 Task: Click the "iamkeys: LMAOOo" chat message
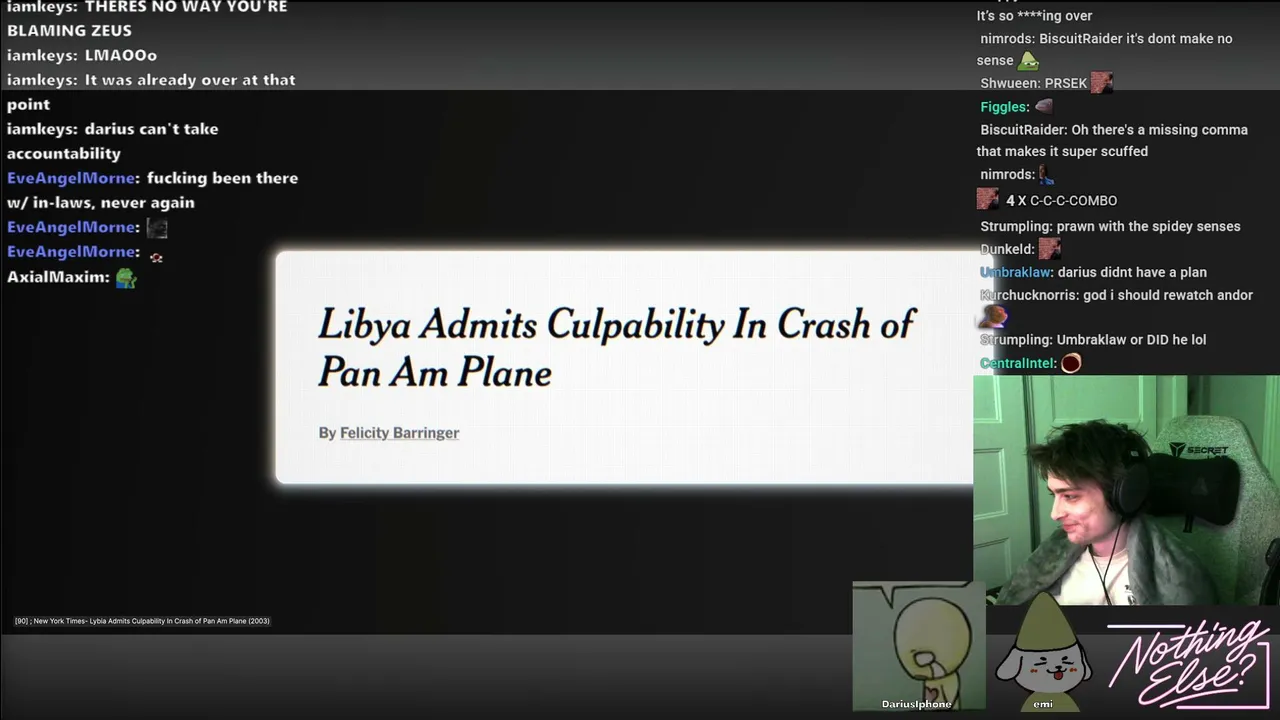click(82, 55)
